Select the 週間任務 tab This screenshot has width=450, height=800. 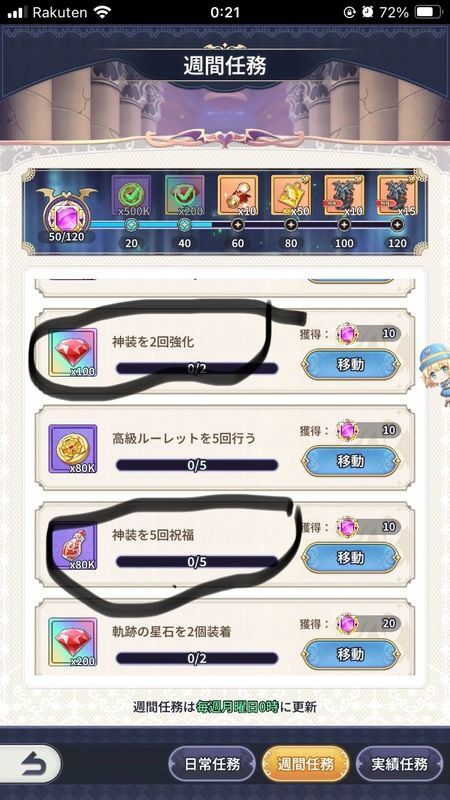(306, 764)
